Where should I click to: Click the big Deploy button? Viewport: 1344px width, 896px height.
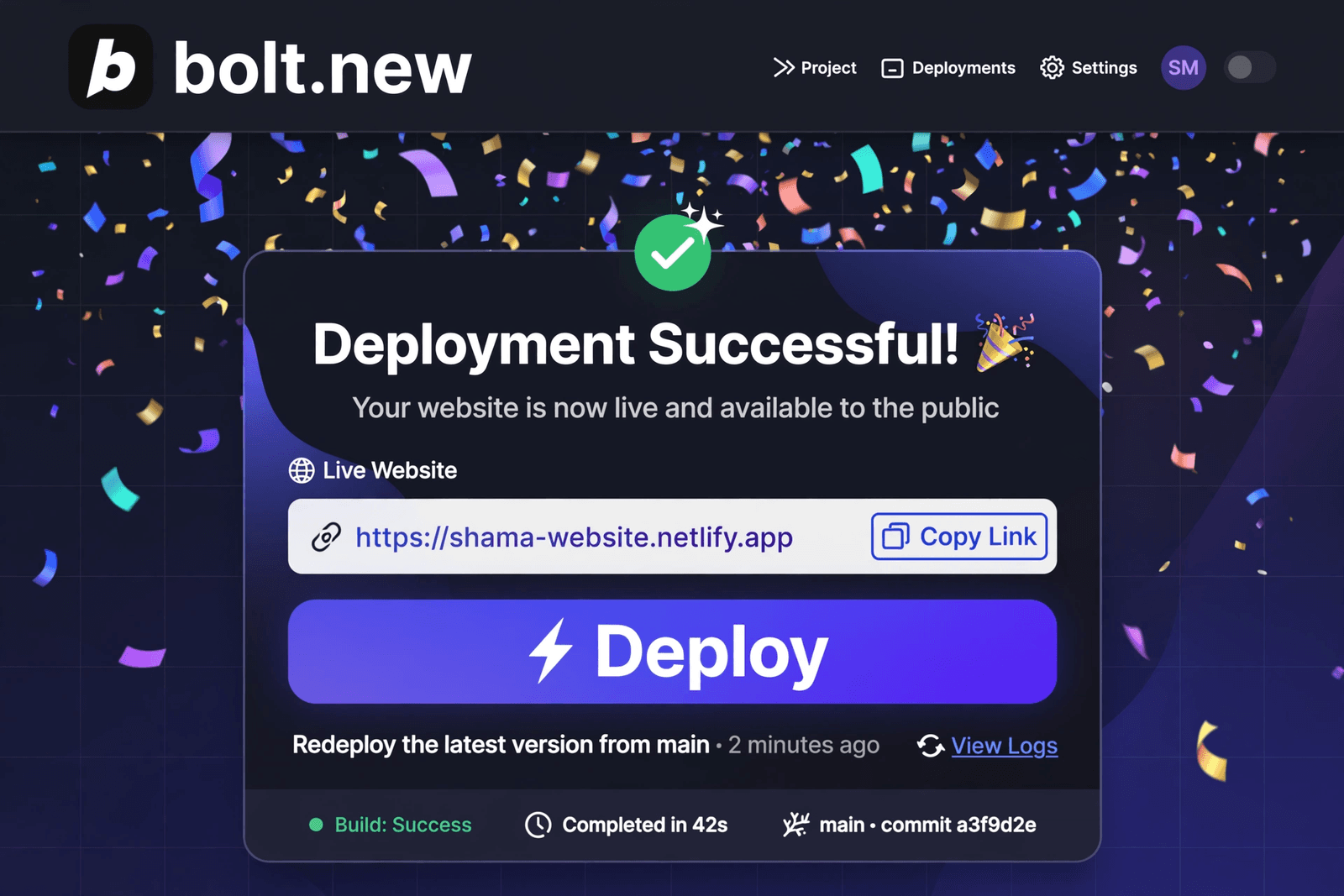tap(672, 652)
